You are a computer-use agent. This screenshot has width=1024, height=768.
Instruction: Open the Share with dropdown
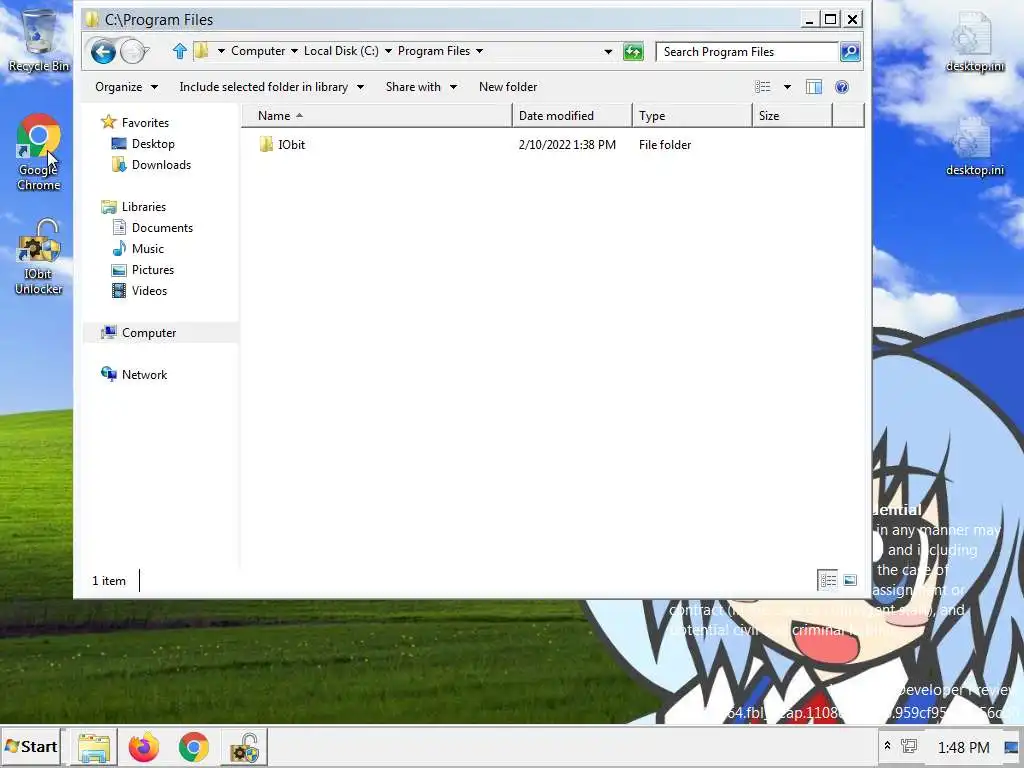(421, 87)
